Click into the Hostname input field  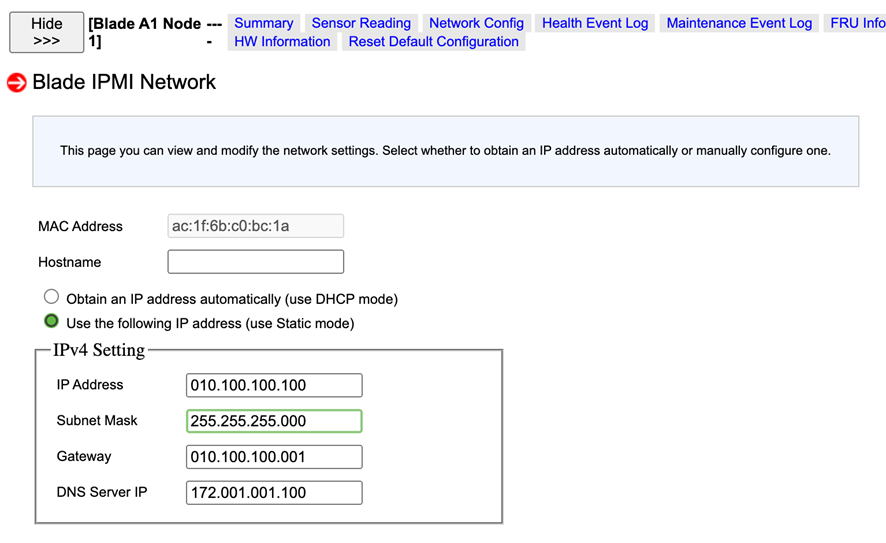[255, 262]
